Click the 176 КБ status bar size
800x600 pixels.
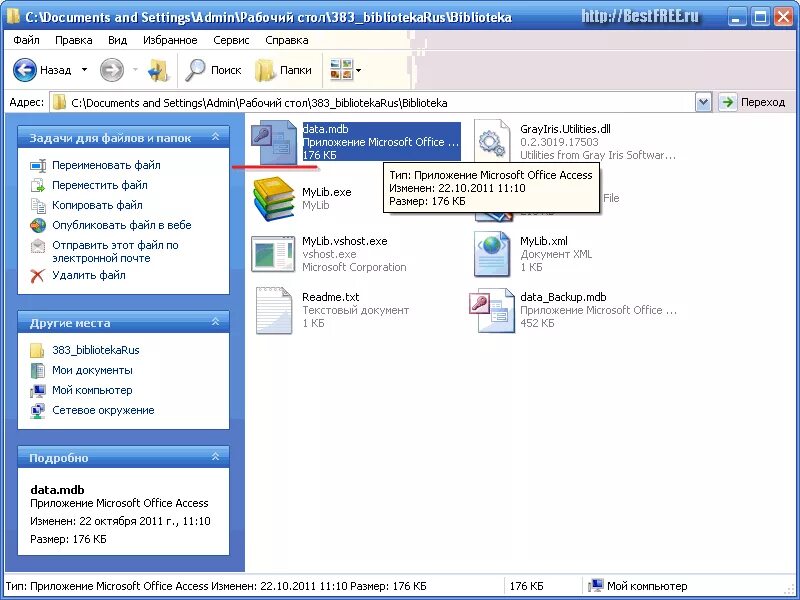click(x=527, y=586)
